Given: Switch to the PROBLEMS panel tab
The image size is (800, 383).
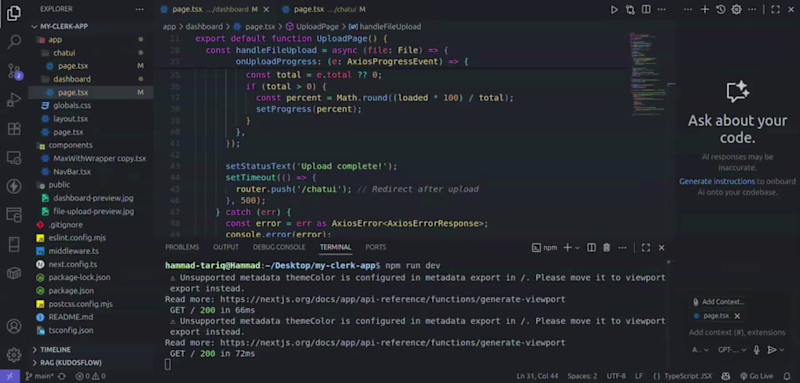Looking at the screenshot, I should tap(182, 247).
